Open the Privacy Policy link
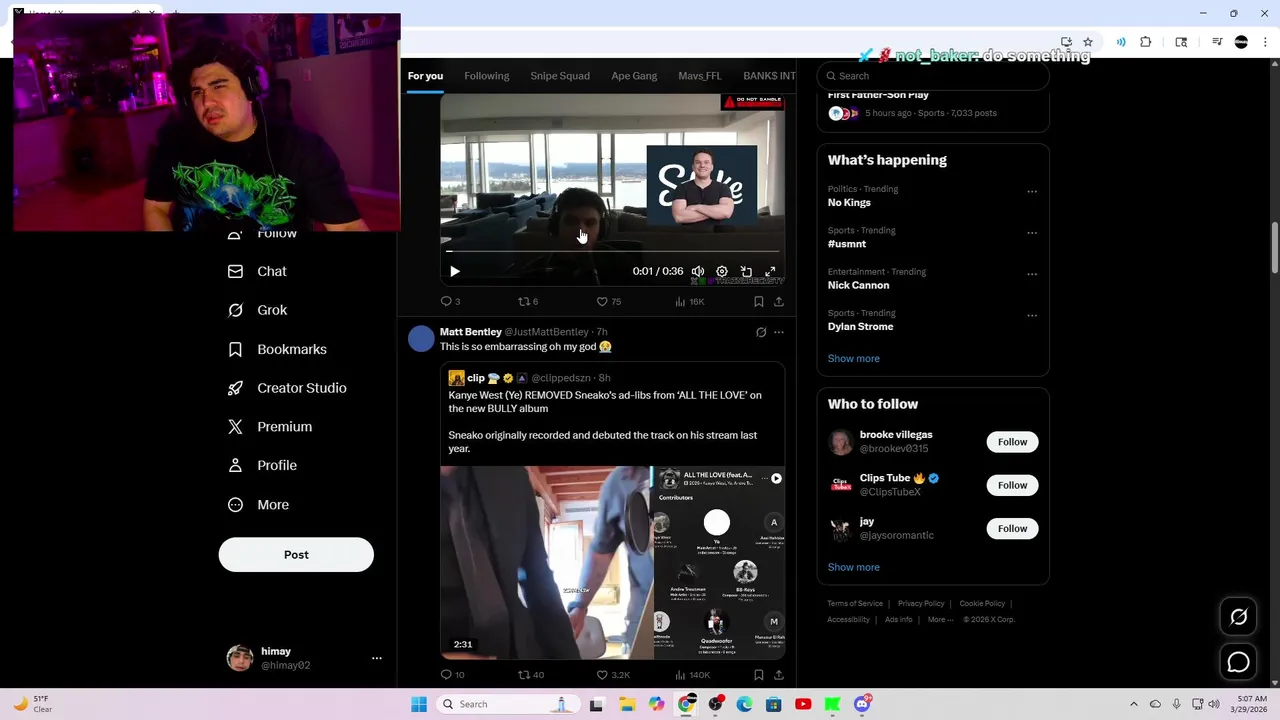Viewport: 1280px width, 720px height. [x=921, y=604]
